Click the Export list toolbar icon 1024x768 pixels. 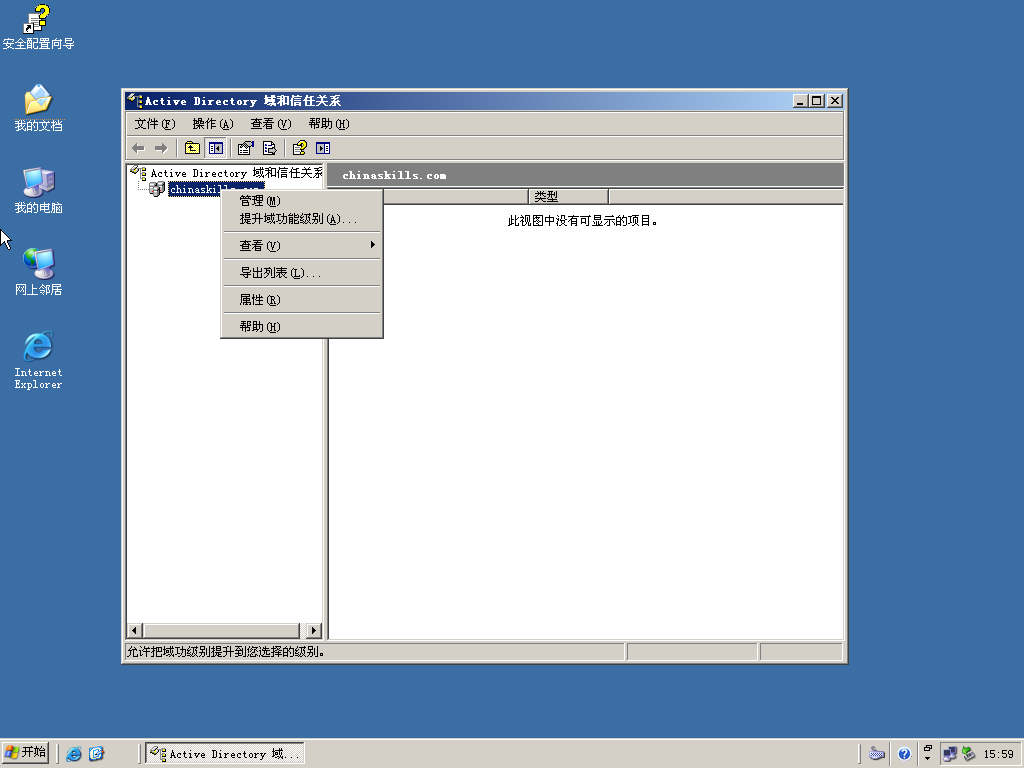click(269, 148)
